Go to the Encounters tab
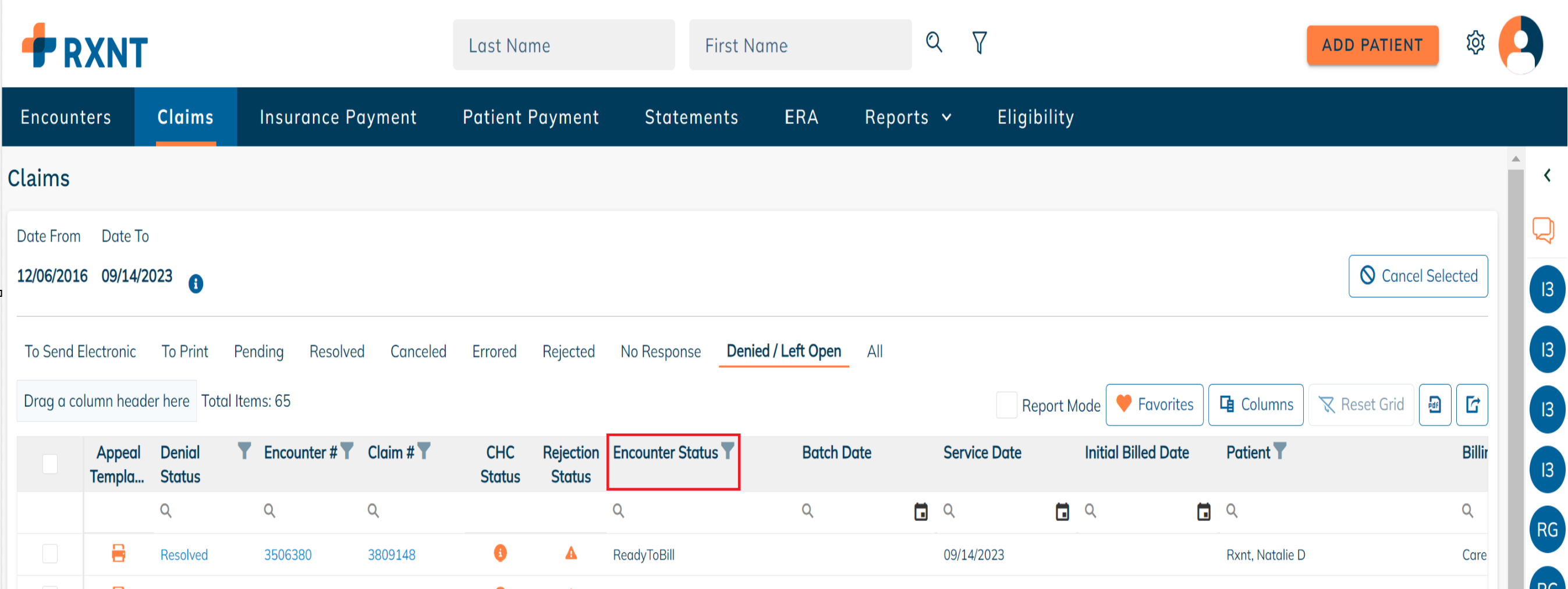Image resolution: width=1568 pixels, height=589 pixels. (66, 117)
